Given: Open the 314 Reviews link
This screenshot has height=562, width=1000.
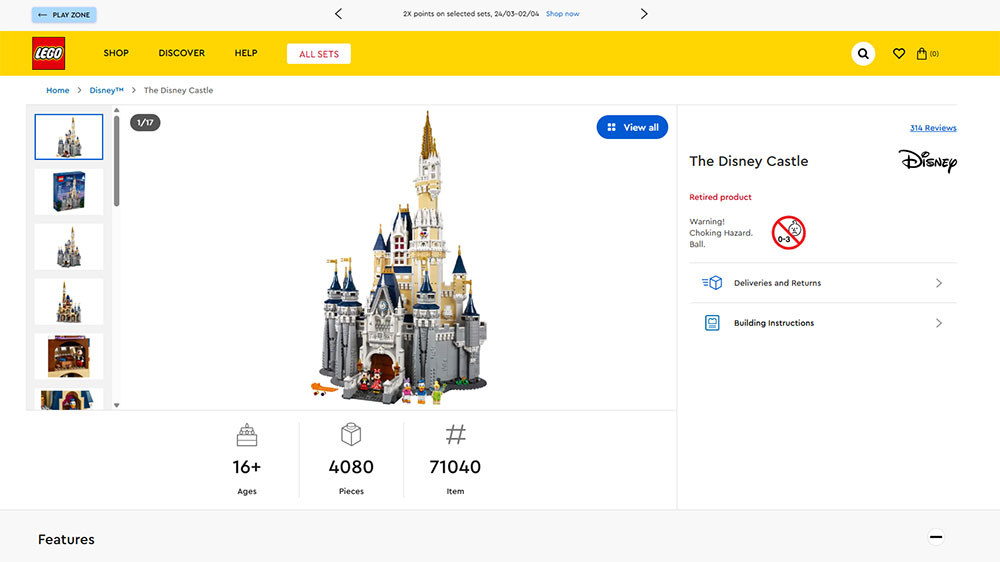Looking at the screenshot, I should 933,128.
